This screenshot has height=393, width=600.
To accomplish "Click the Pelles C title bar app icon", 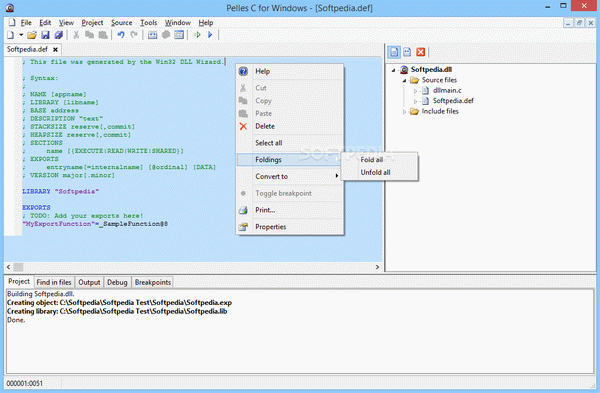I will click(10, 8).
